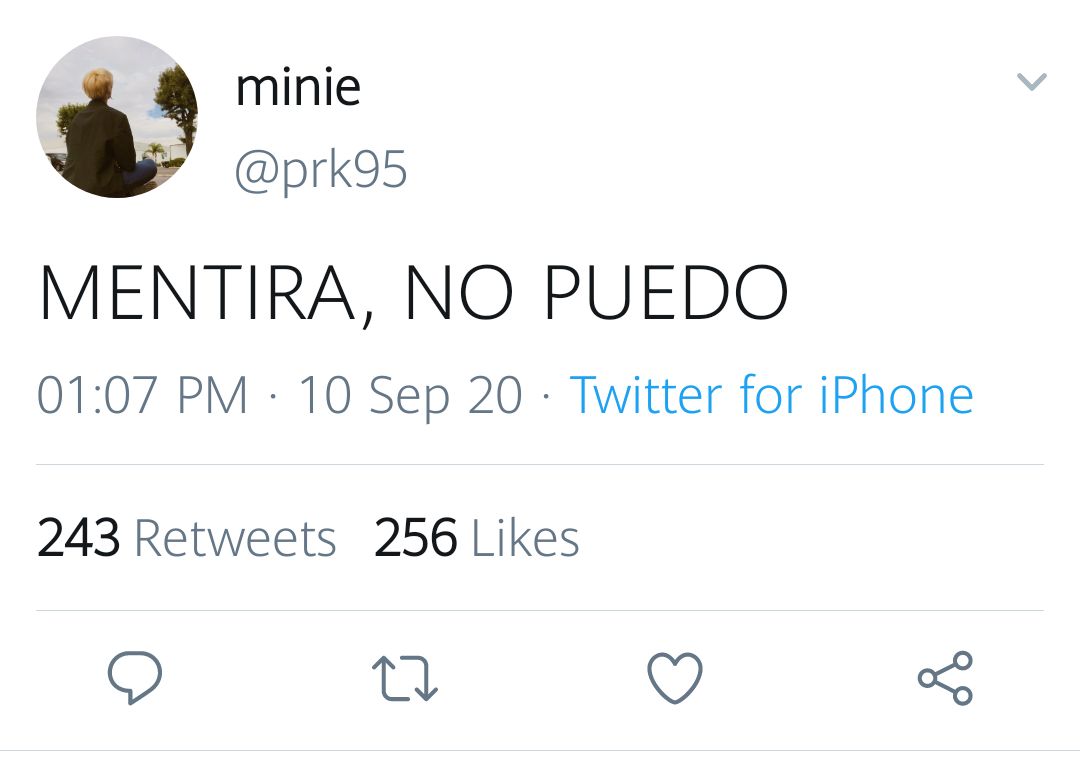Tap the 01:07 PM timestamp
The height and width of the screenshot is (757, 1080).
click(x=142, y=395)
